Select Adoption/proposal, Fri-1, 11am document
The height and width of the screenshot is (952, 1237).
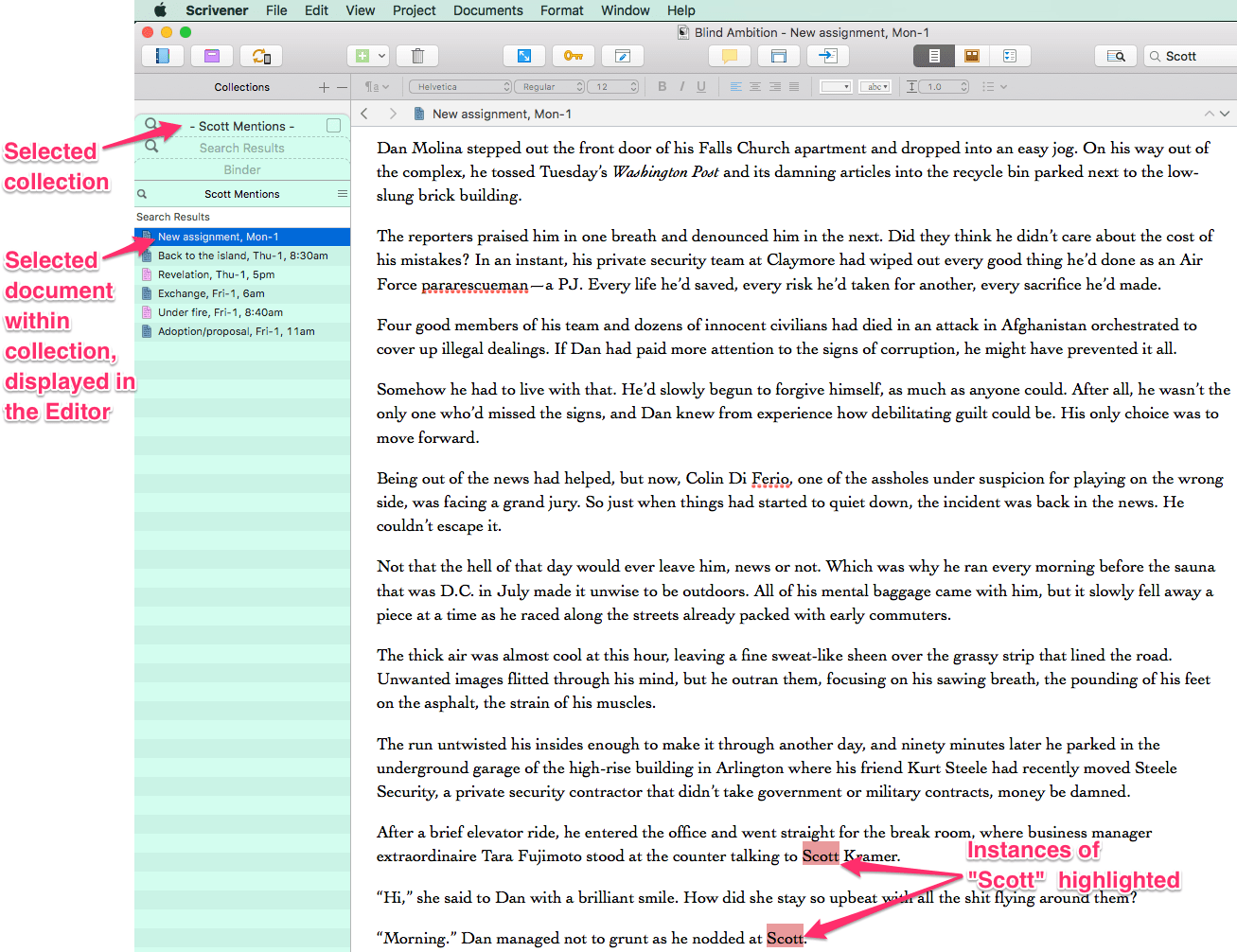(x=242, y=331)
